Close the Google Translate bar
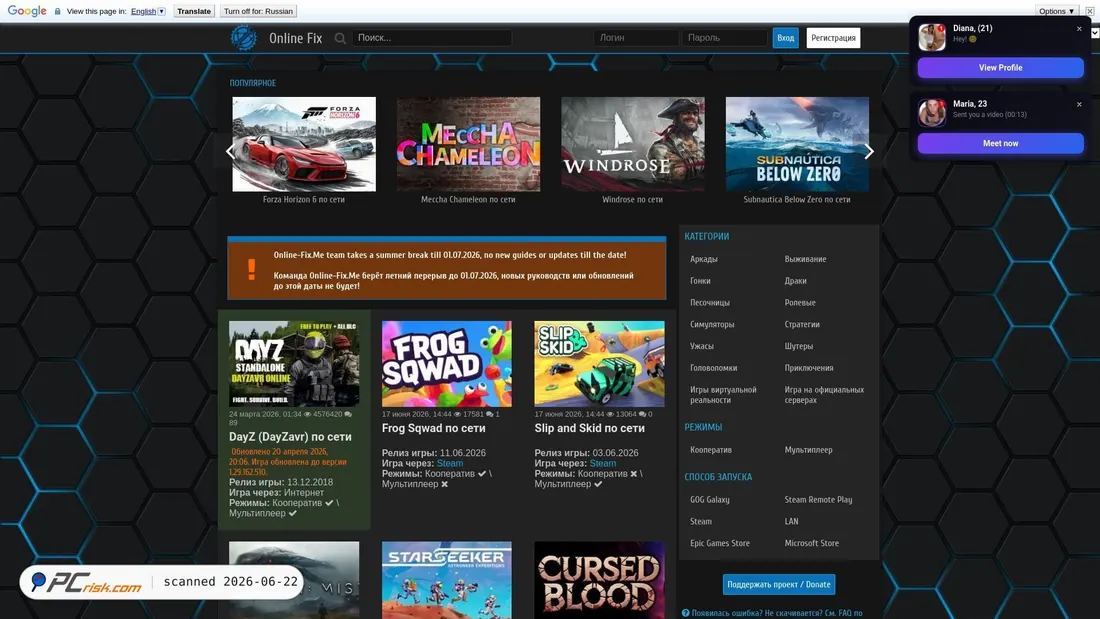The width and height of the screenshot is (1100, 619). (1089, 11)
